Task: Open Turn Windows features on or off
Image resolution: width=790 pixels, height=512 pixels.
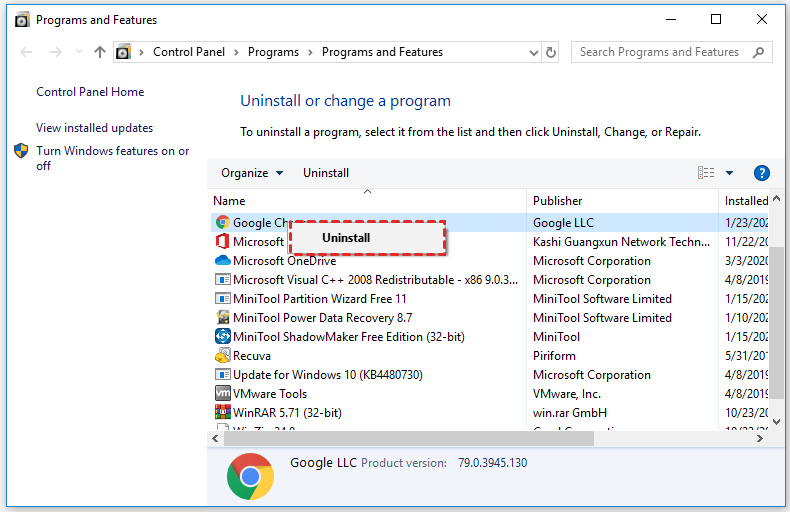Action: click(112, 158)
